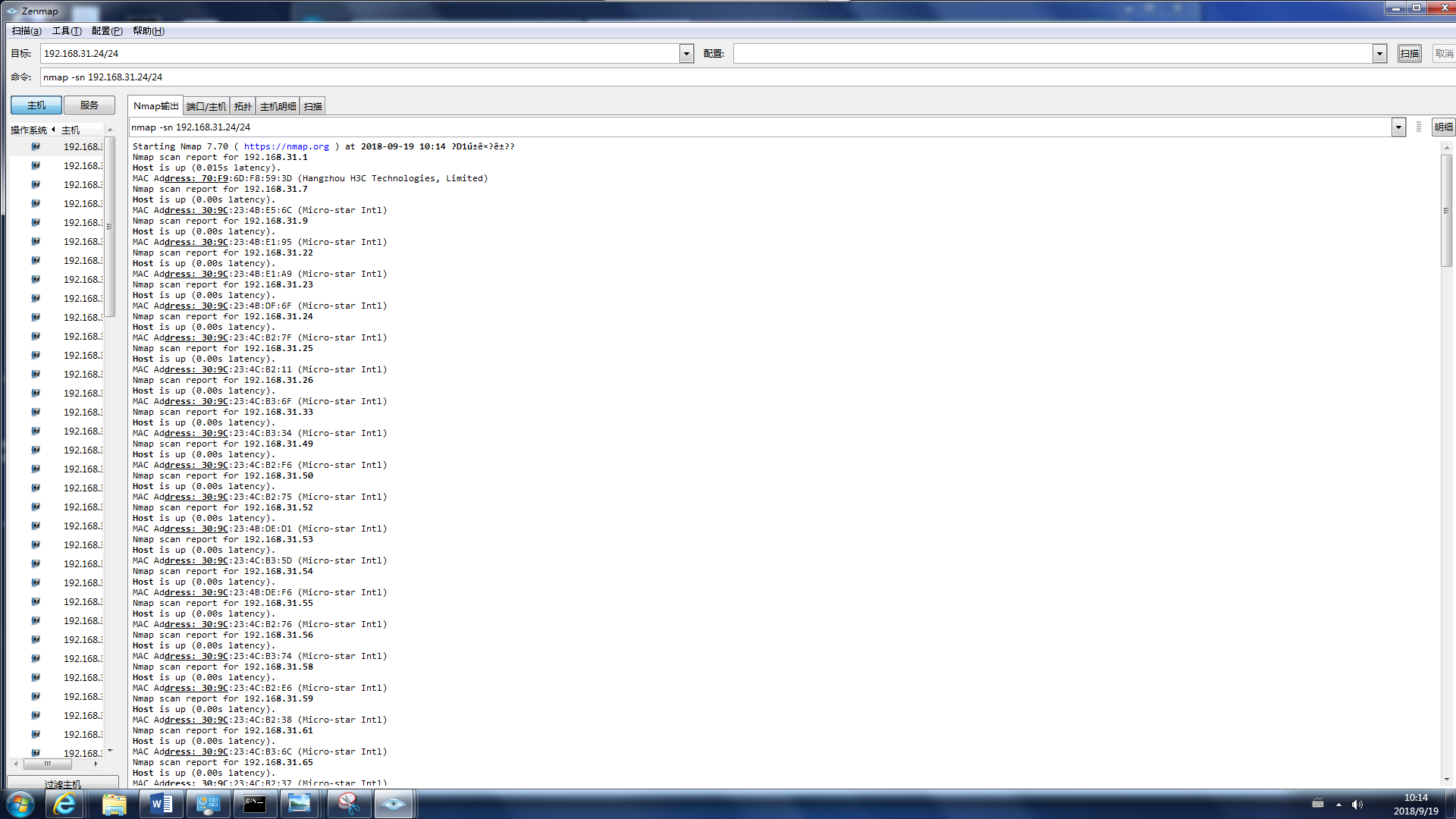Open the Command Prompt taskbar icon
Image resolution: width=1456 pixels, height=819 pixels.
255,804
